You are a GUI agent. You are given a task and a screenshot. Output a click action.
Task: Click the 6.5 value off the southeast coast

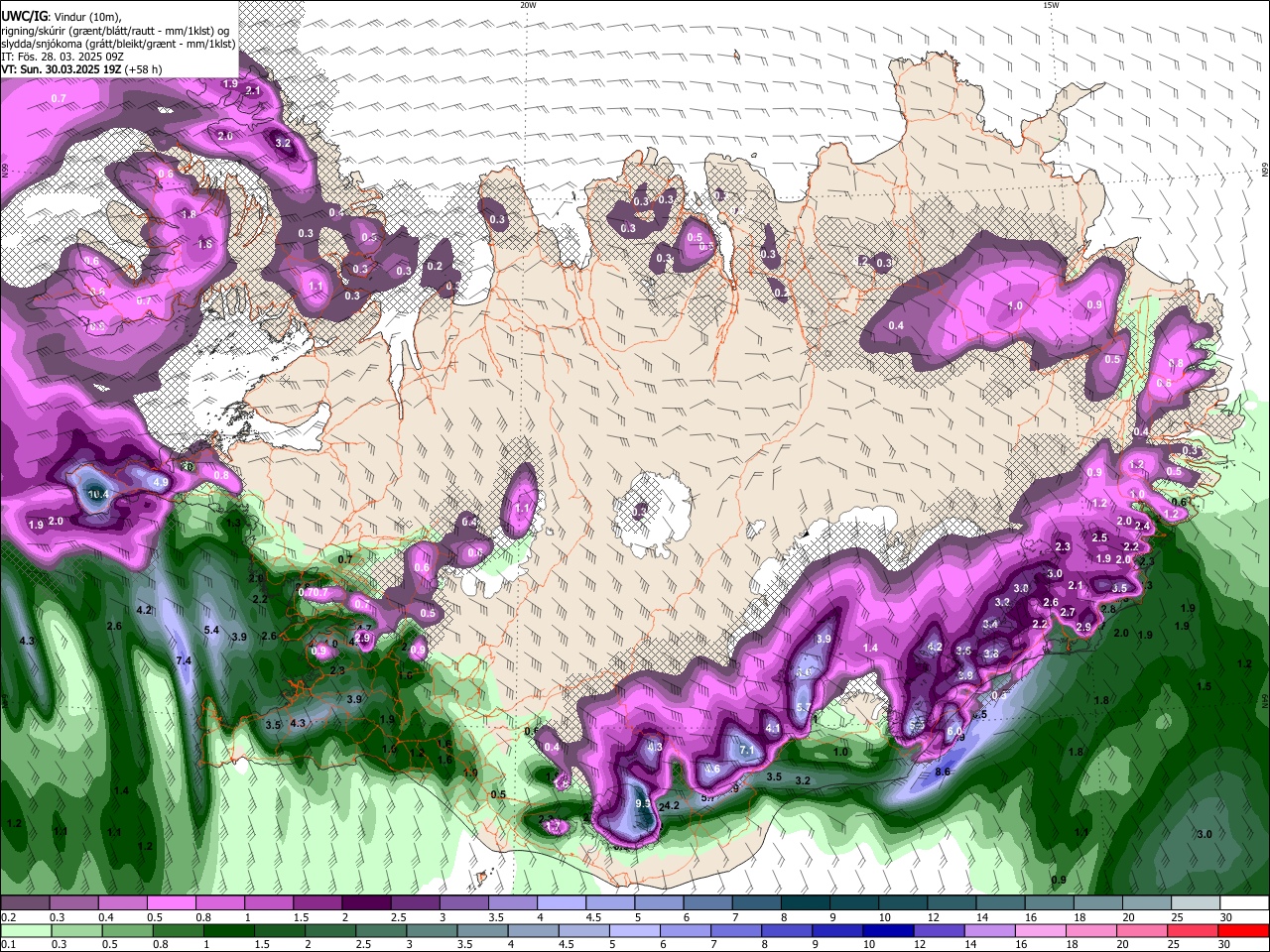979,714
